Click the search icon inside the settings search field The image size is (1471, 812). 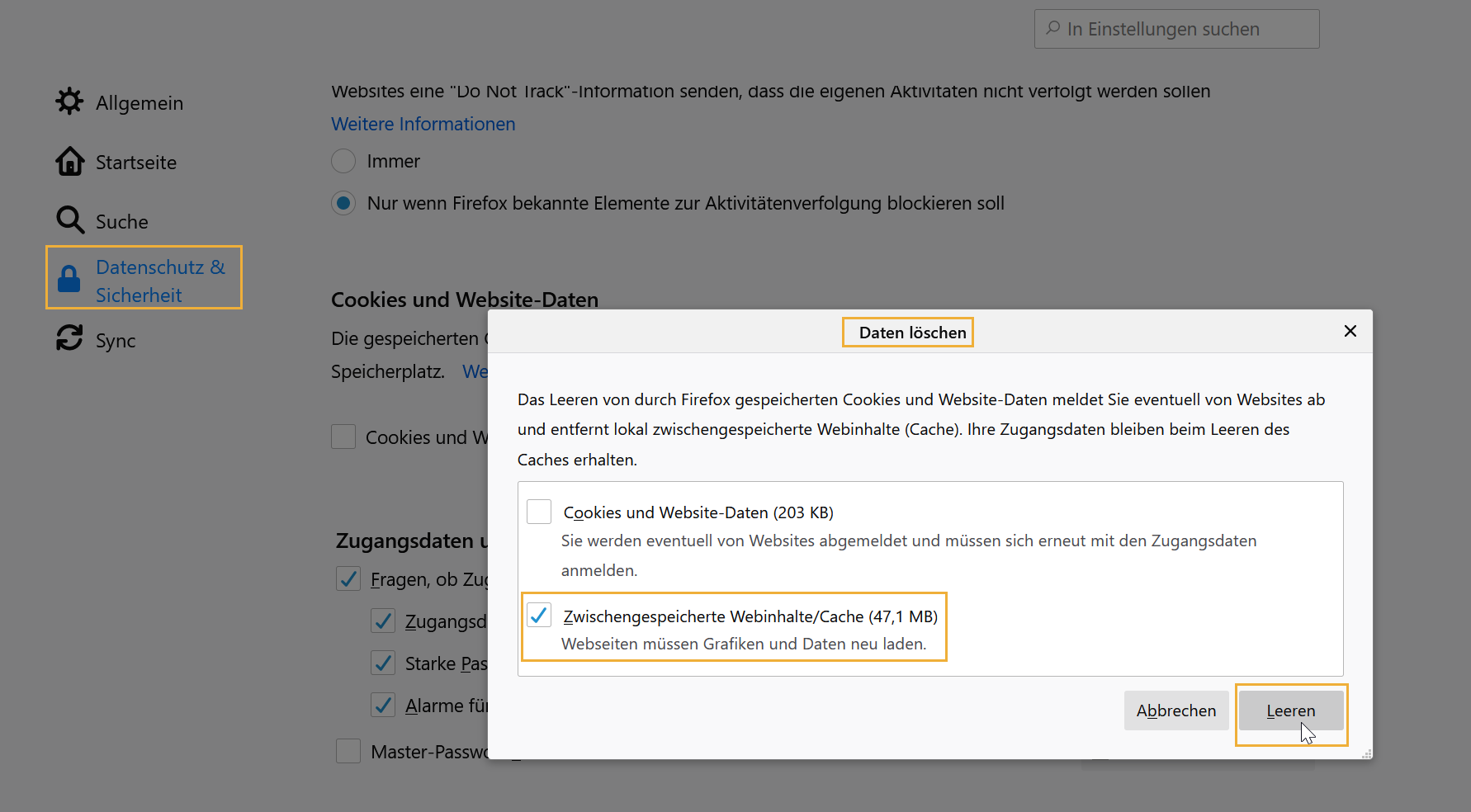tap(1052, 28)
